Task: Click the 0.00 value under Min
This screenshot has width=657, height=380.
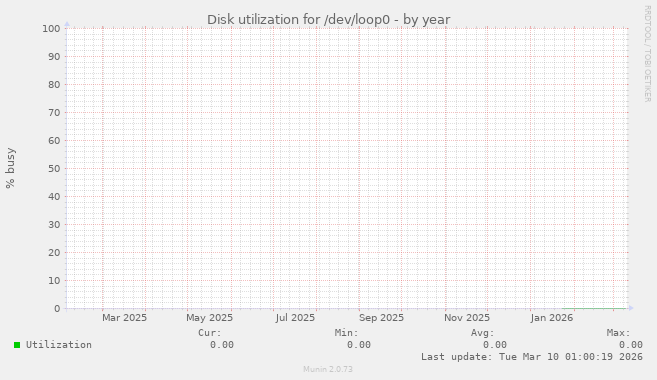Action: 359,345
